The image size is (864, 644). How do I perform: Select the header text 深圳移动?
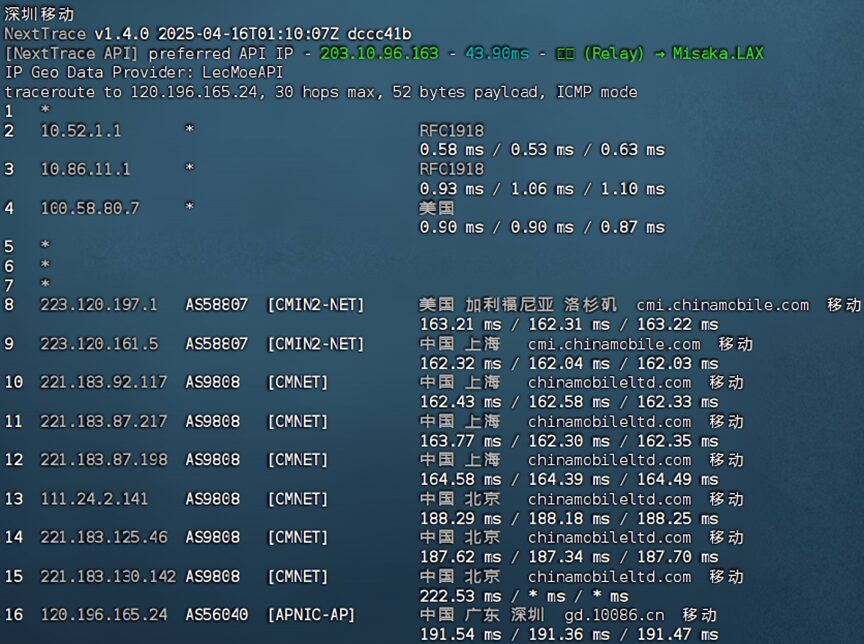pos(39,14)
